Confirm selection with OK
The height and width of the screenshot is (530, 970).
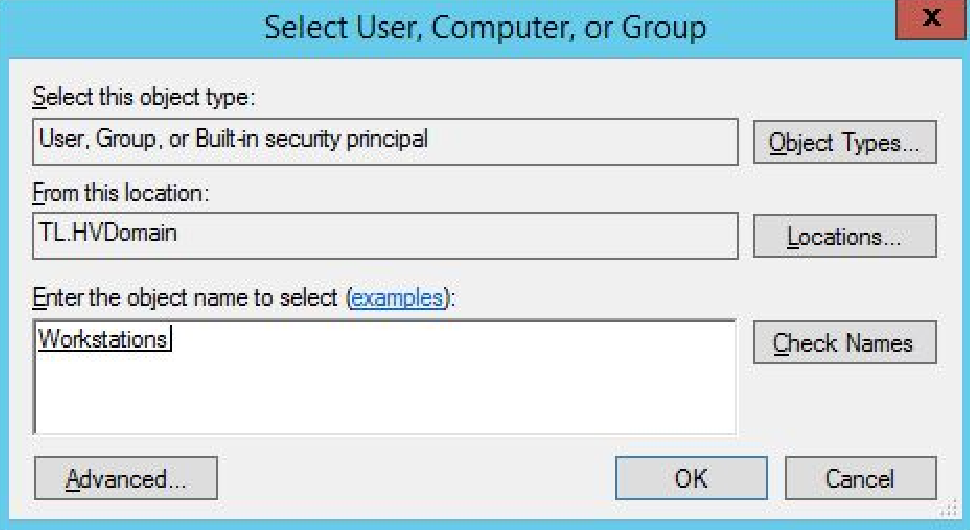[690, 479]
